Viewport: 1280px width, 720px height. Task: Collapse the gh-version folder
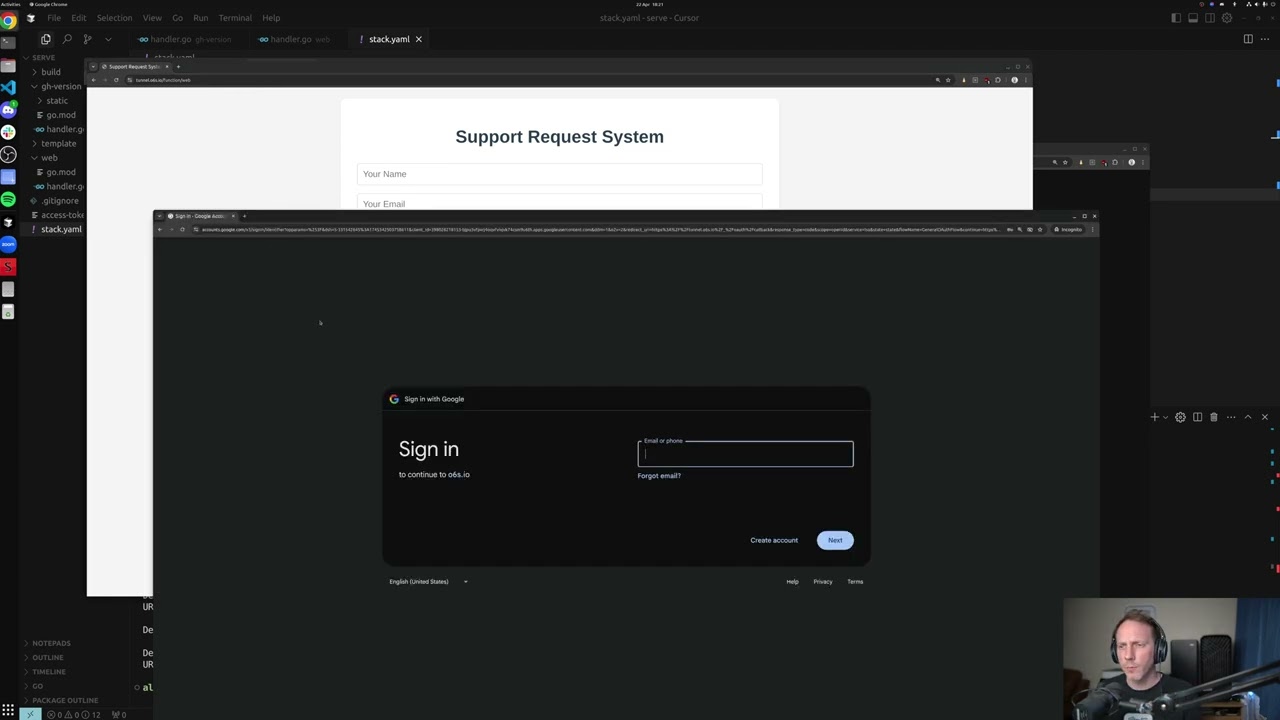[61, 86]
